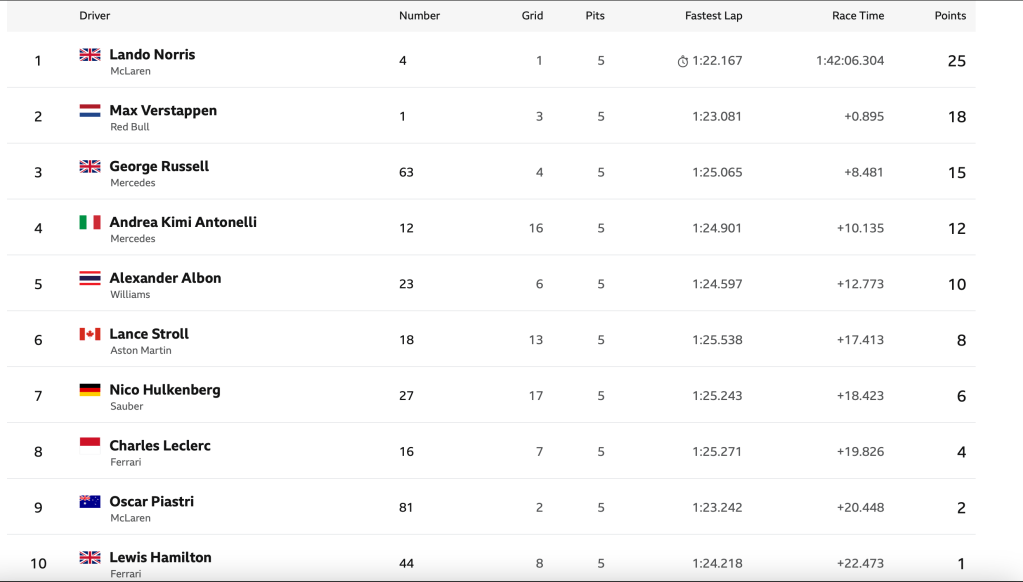Click Max Verstappen's Red Bull team label
The height and width of the screenshot is (582, 1023).
[130, 127]
